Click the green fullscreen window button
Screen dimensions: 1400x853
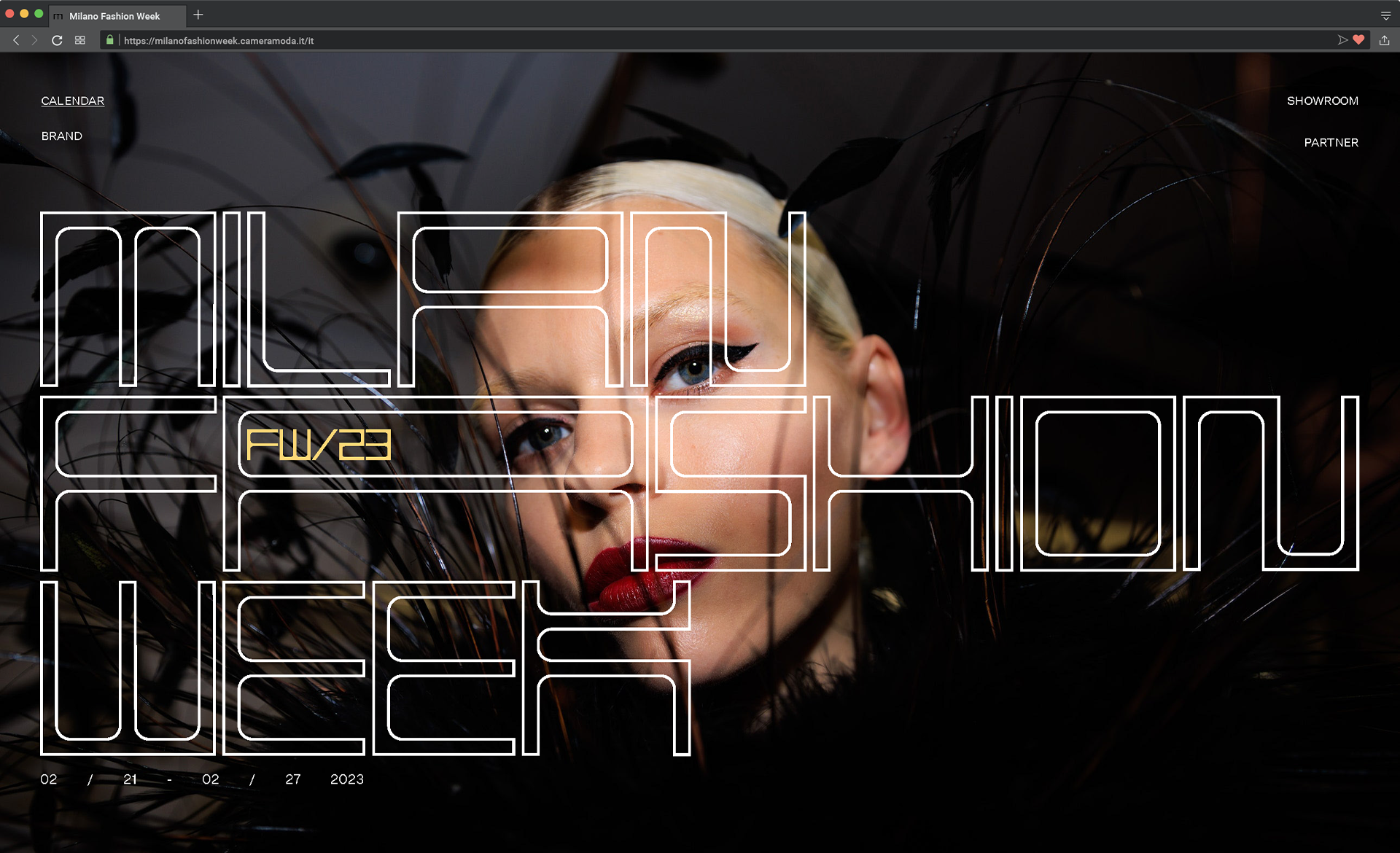(x=39, y=14)
